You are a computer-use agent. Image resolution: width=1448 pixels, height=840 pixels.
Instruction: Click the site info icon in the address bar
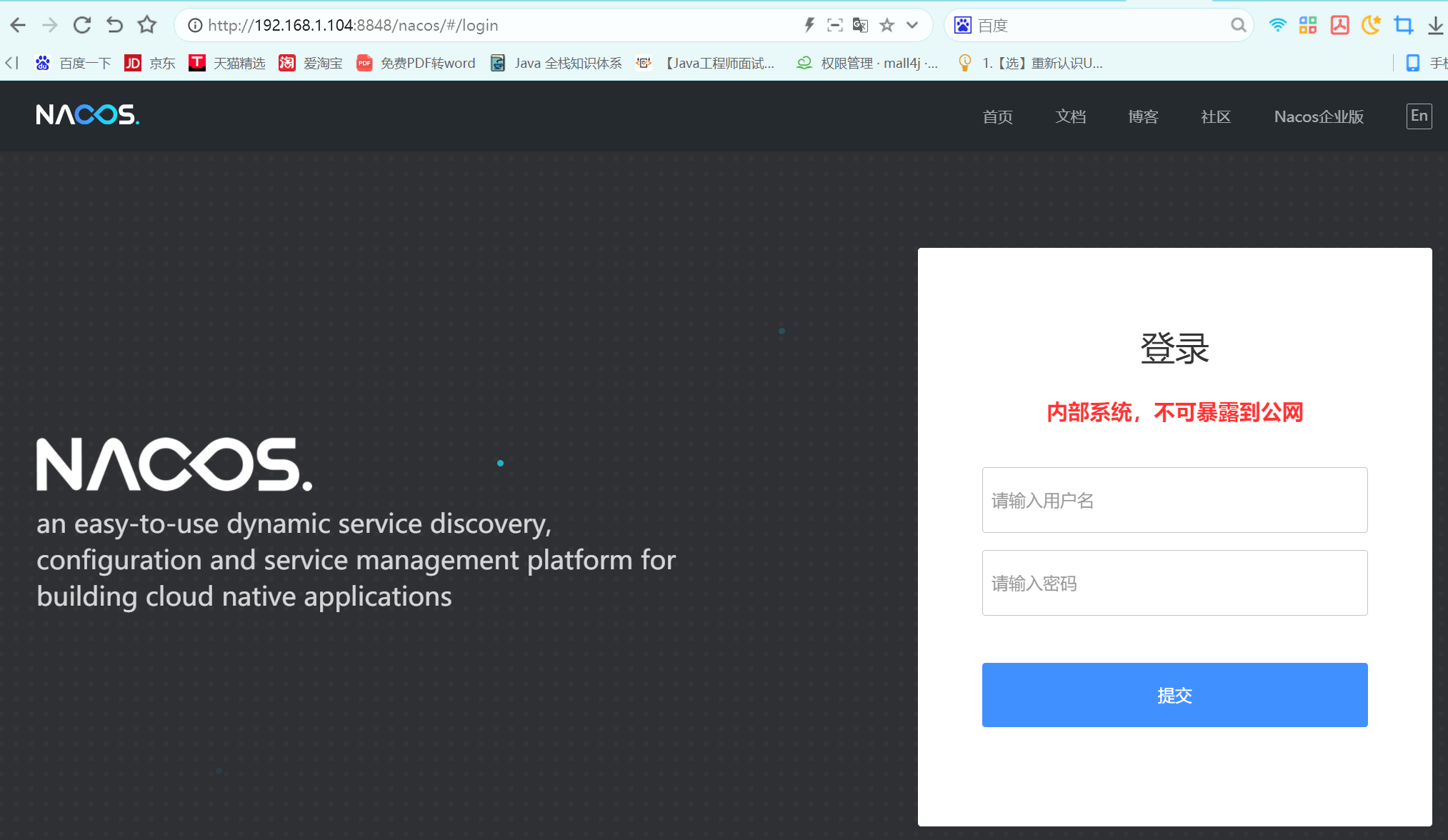point(194,26)
